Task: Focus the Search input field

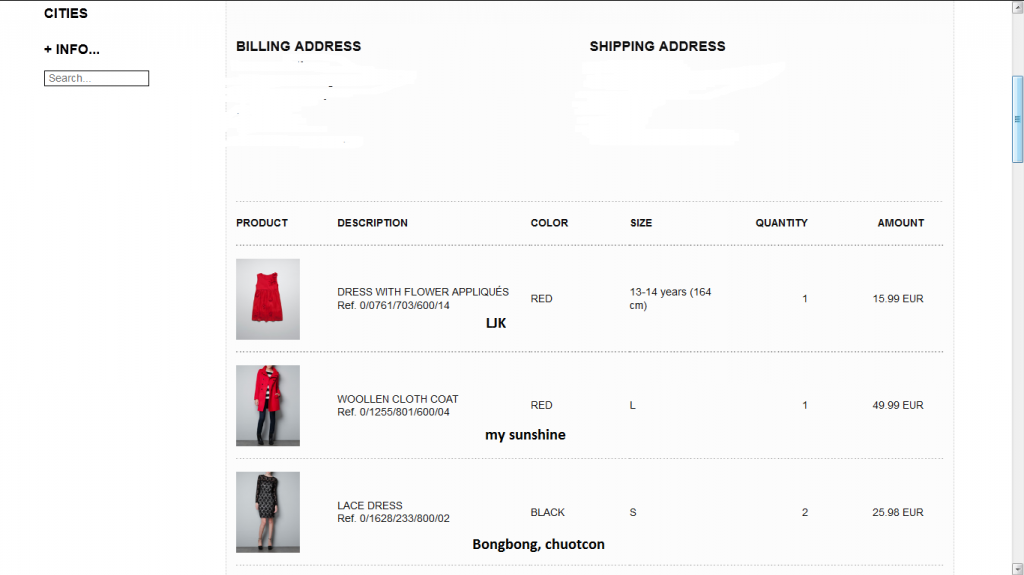Action: pyautogui.click(x=96, y=78)
